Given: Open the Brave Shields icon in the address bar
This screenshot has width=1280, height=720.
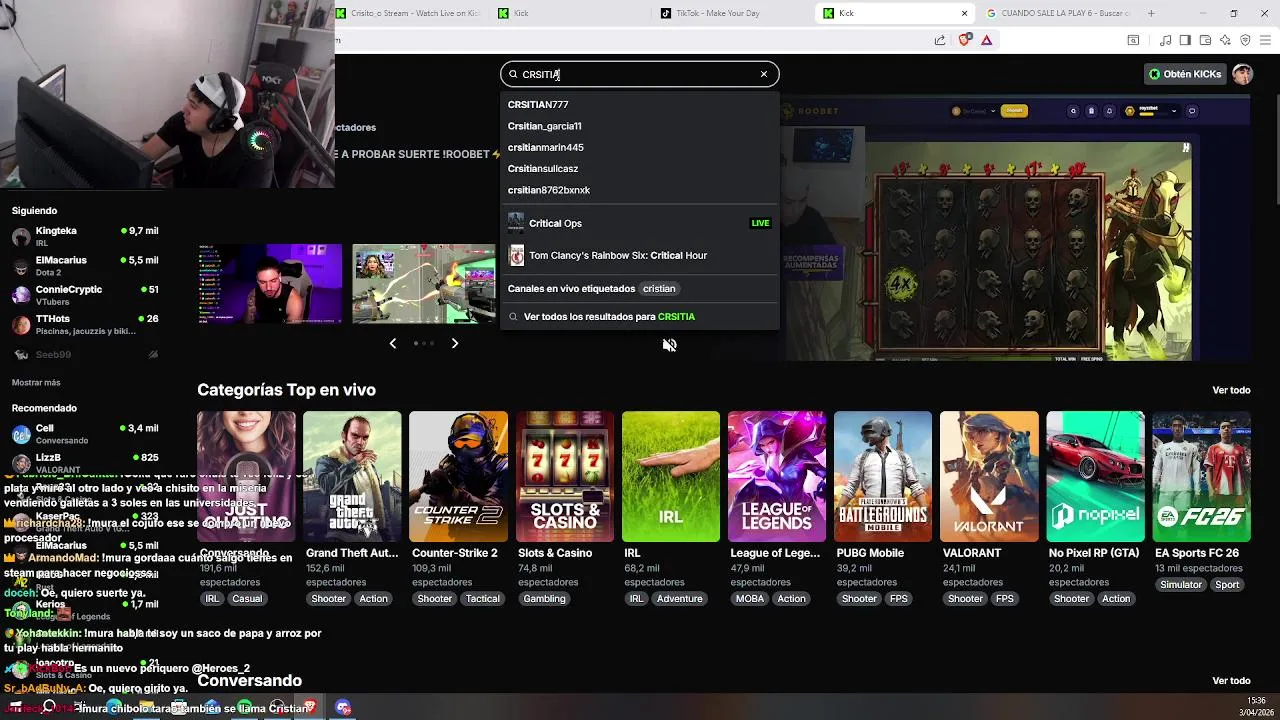Looking at the screenshot, I should pyautogui.click(x=964, y=40).
